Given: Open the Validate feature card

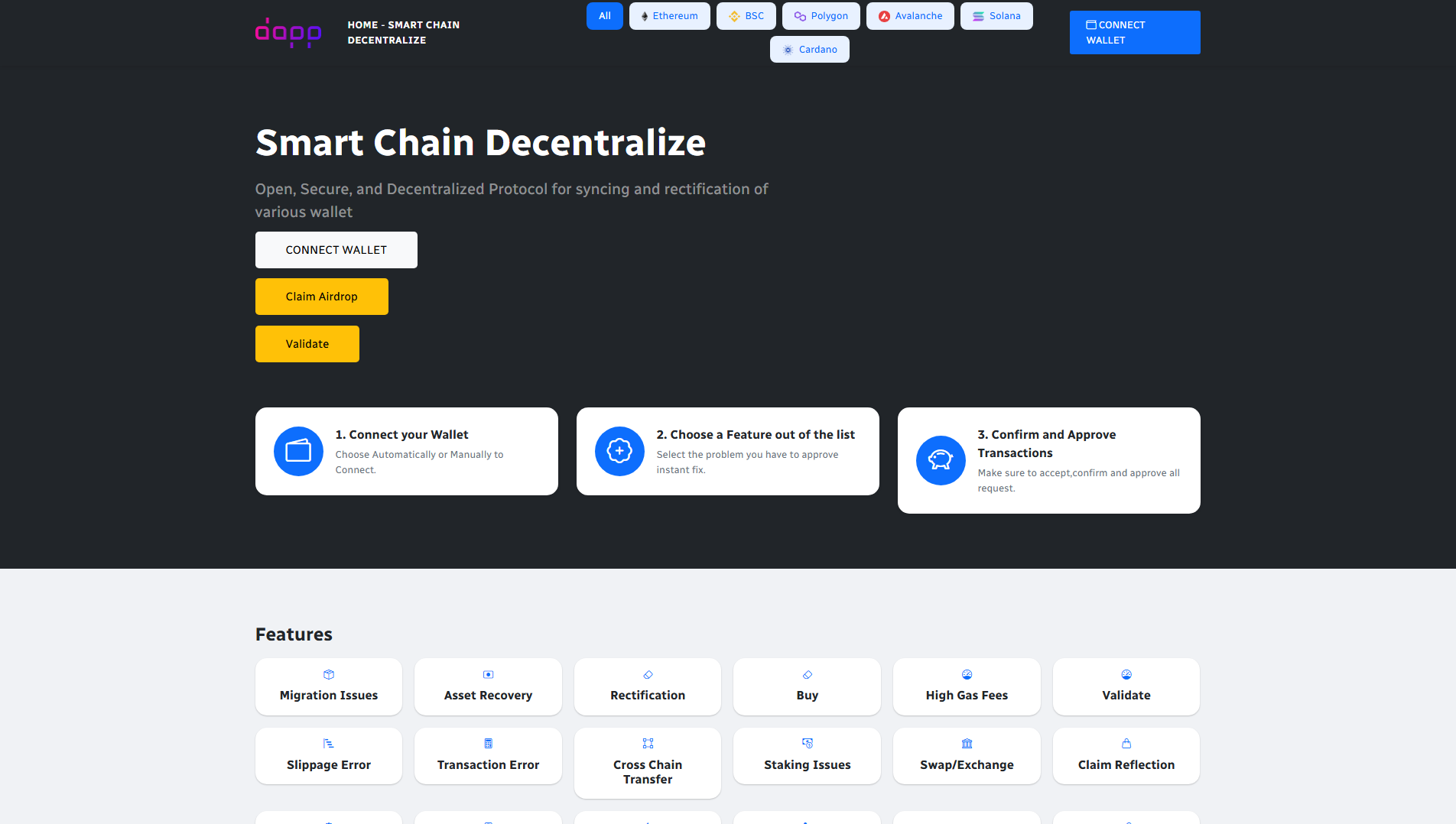Looking at the screenshot, I should pyautogui.click(x=1126, y=686).
